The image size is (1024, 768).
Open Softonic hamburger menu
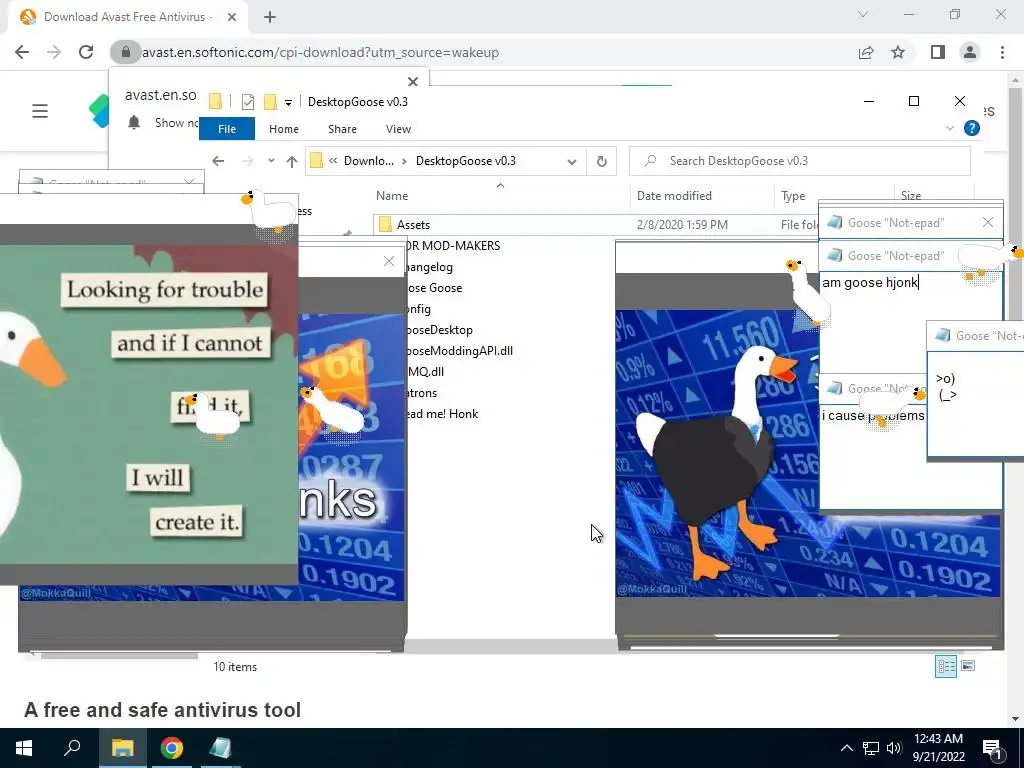(x=40, y=111)
